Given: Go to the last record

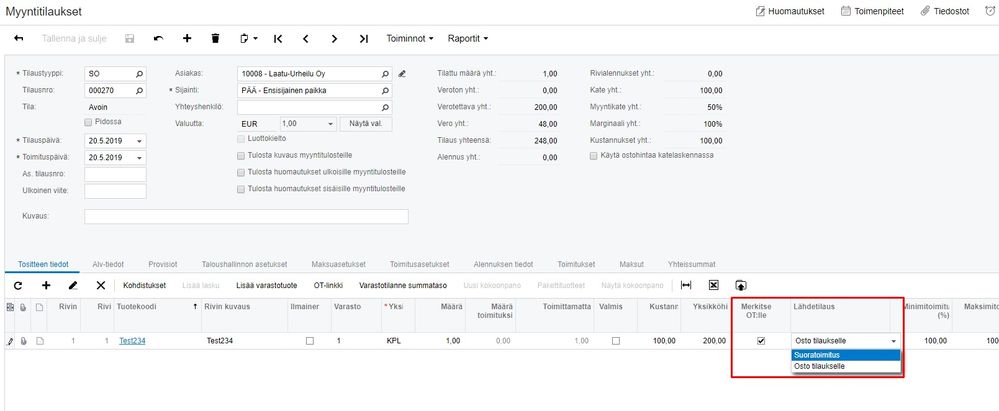Looking at the screenshot, I should pyautogui.click(x=363, y=39).
